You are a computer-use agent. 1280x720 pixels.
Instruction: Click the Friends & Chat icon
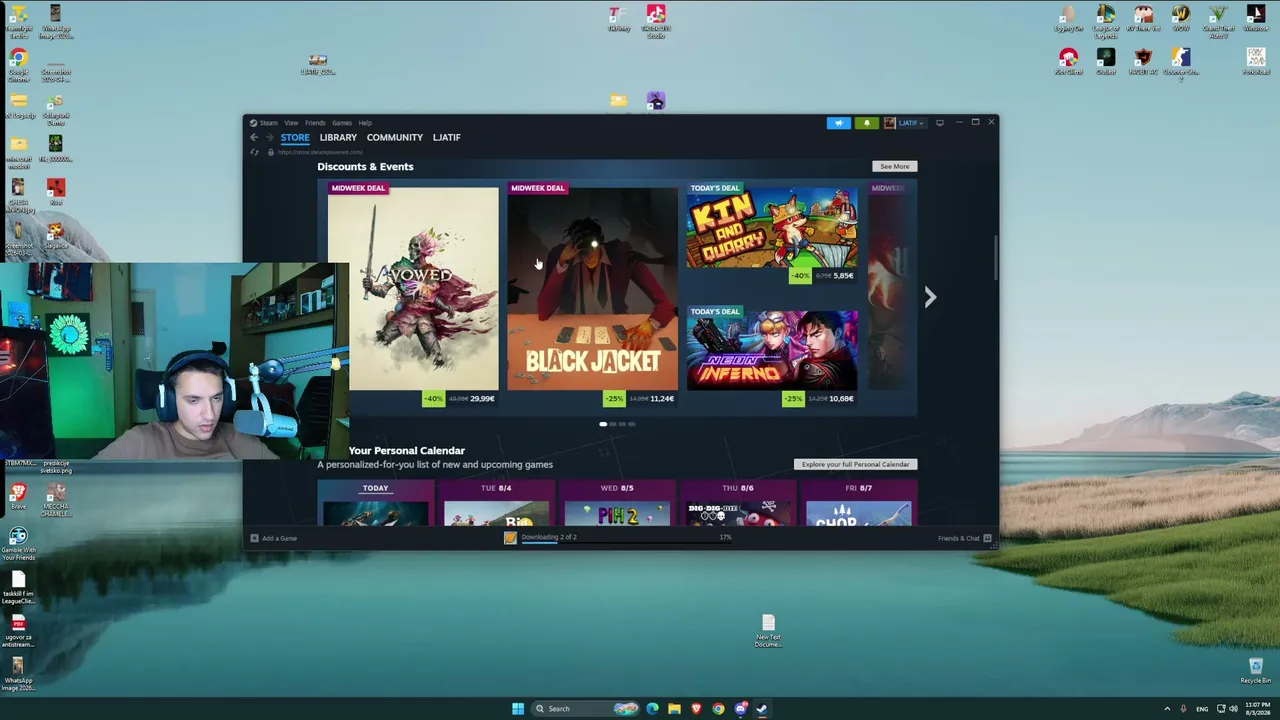[x=987, y=538]
